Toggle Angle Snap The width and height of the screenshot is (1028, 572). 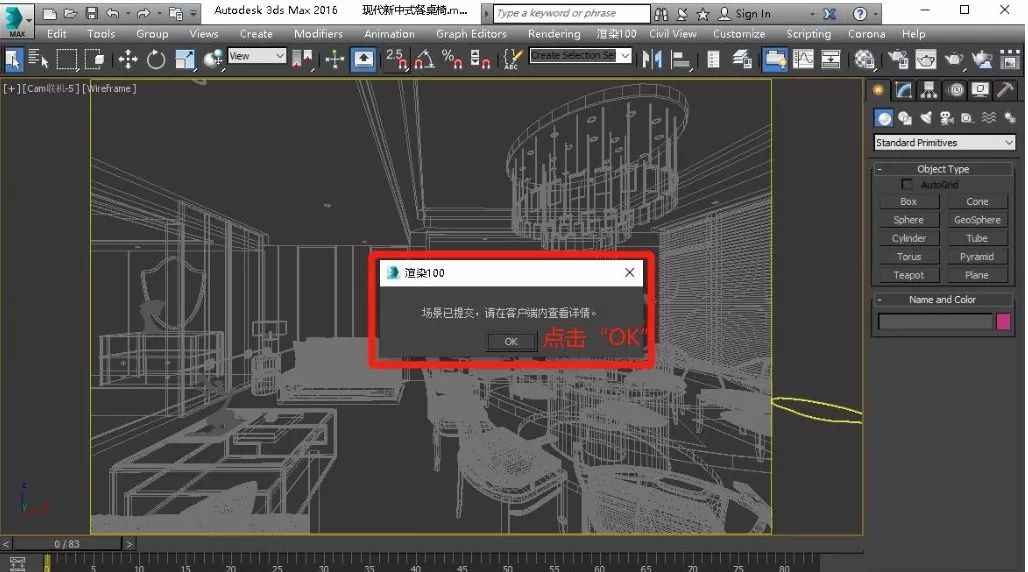click(424, 60)
